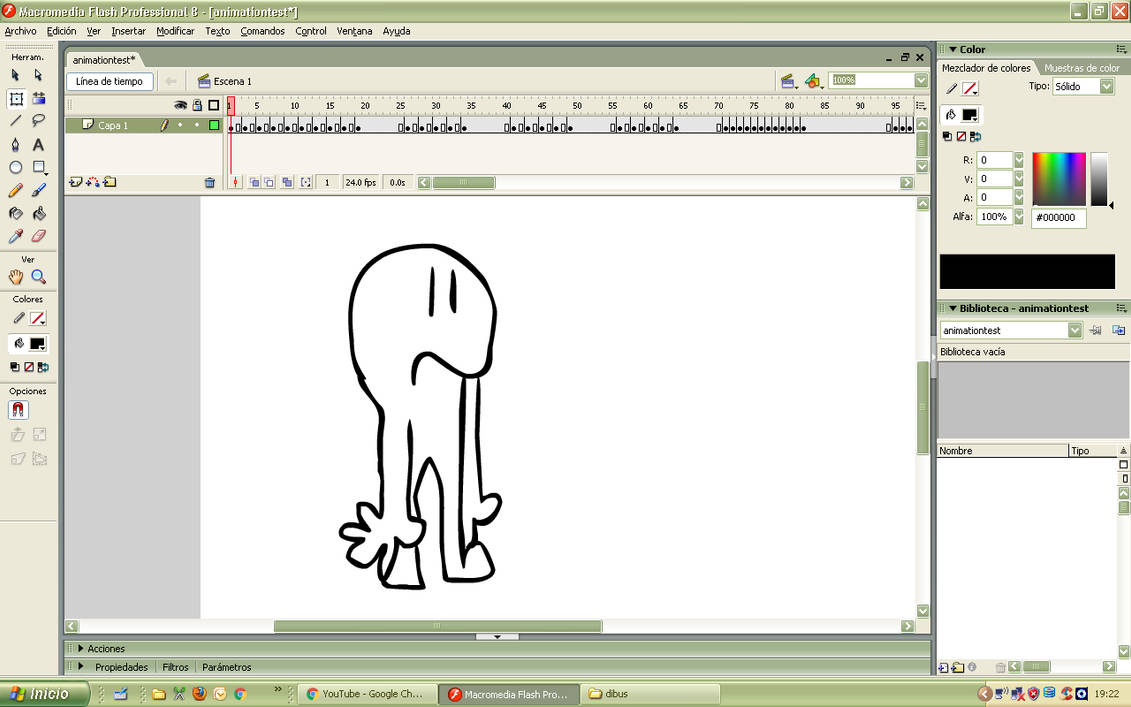Click the Línea de tiempo button
The height and width of the screenshot is (707, 1131).
(x=110, y=82)
